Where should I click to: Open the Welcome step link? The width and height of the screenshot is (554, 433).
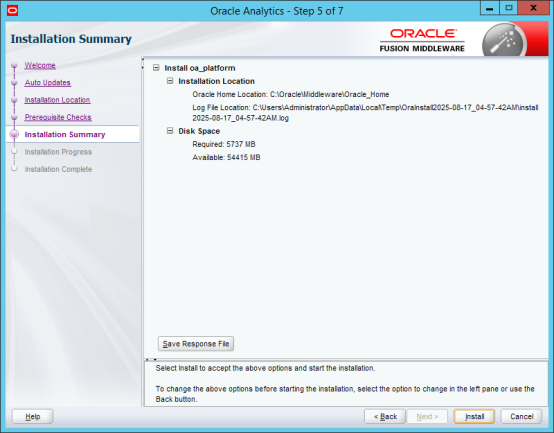[x=40, y=65]
